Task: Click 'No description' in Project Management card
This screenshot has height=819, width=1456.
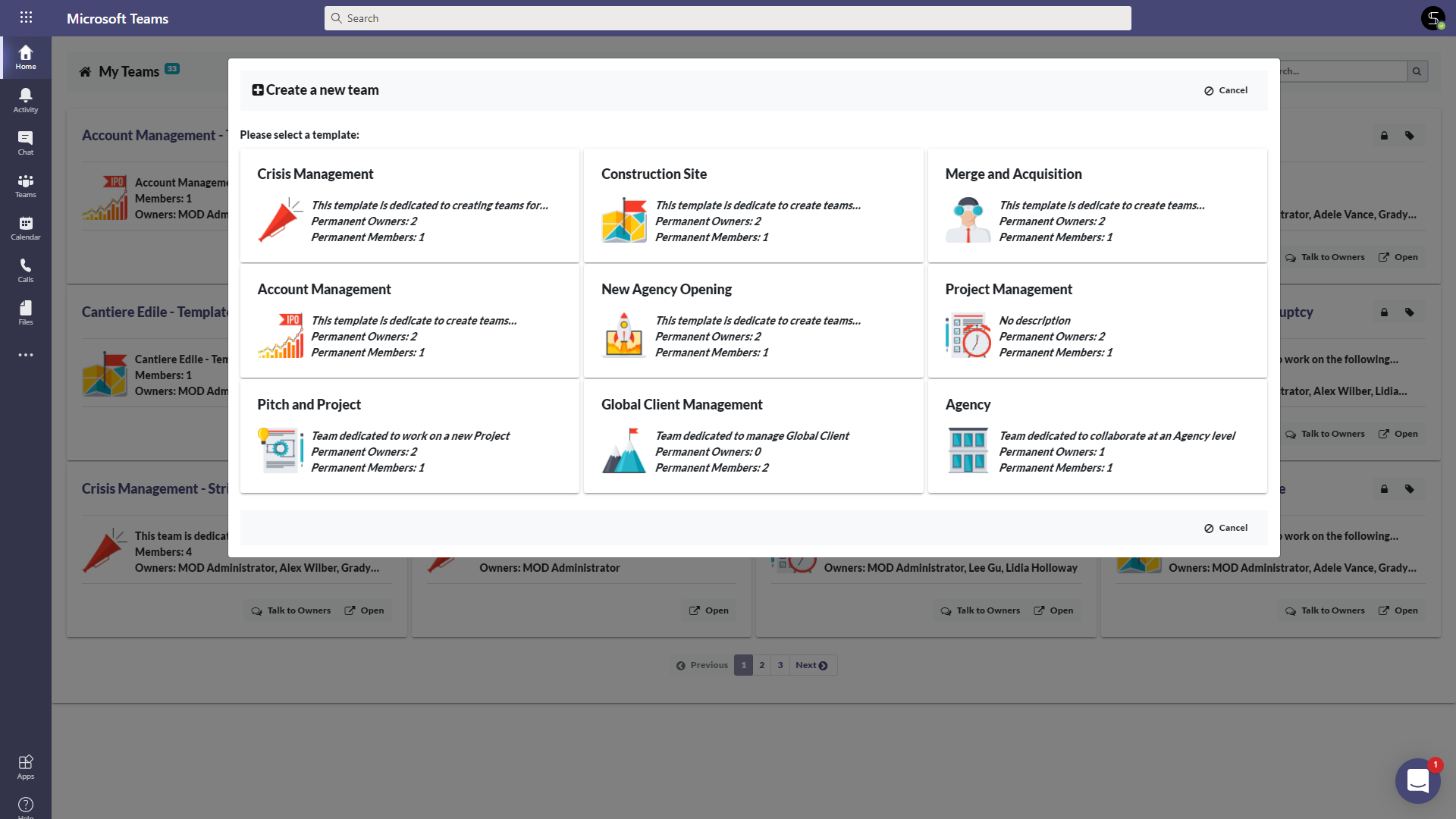Action: click(x=1034, y=321)
